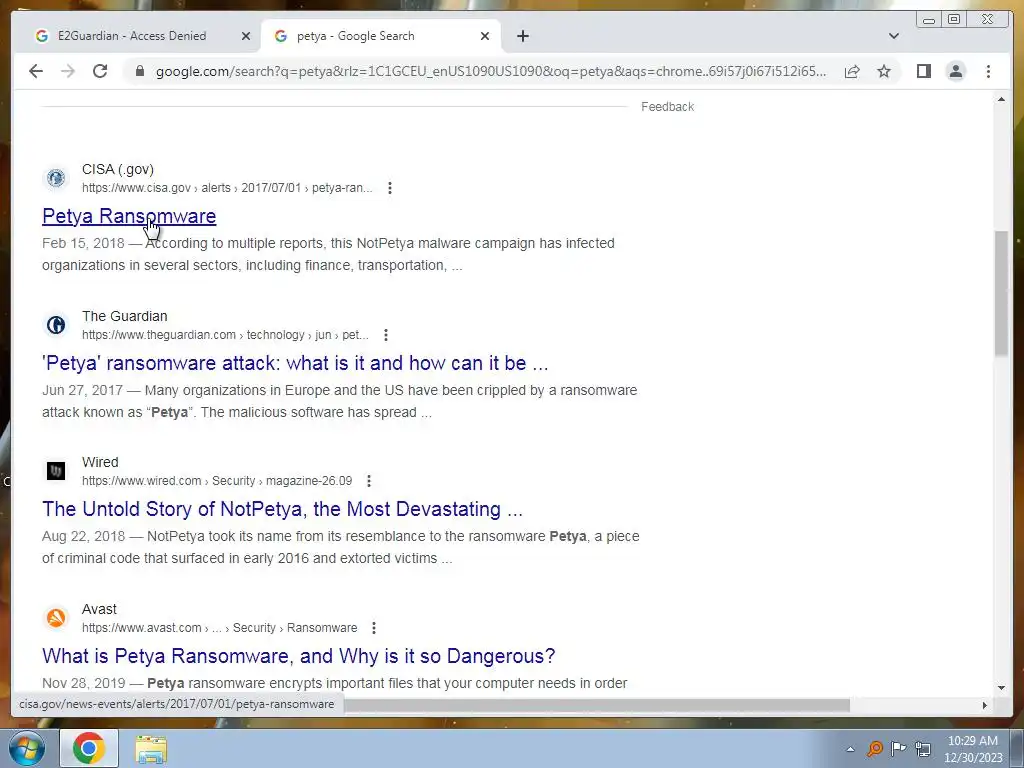Close the petya Google Search tab
The image size is (1024, 768).
tap(485, 36)
